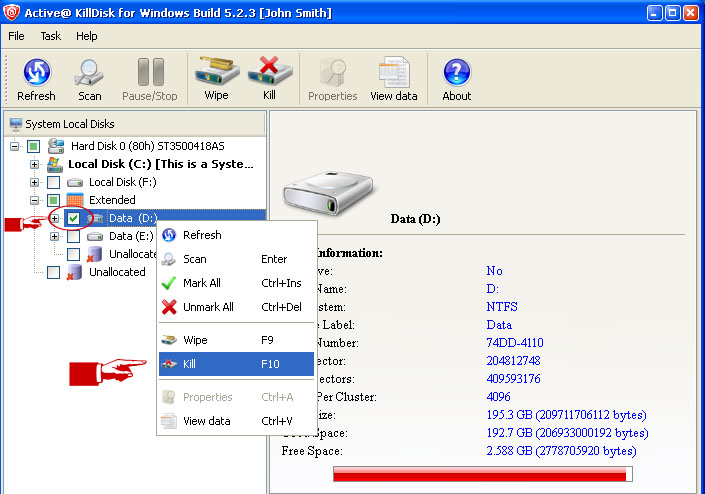Uncheck the Data (D:) checkbox
Screen dimensions: 705x494
(73, 218)
